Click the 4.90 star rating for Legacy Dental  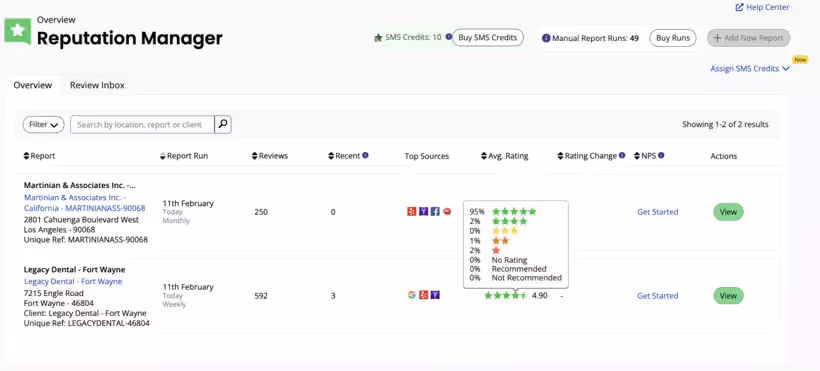click(x=516, y=296)
